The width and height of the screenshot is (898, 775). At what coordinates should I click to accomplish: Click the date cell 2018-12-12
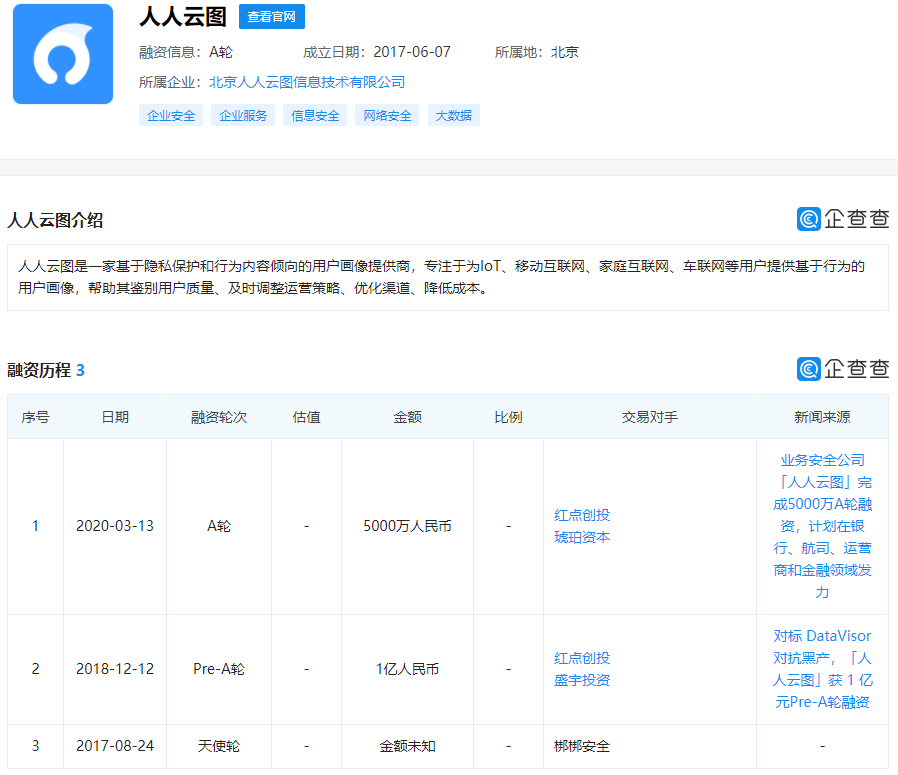pyautogui.click(x=115, y=669)
